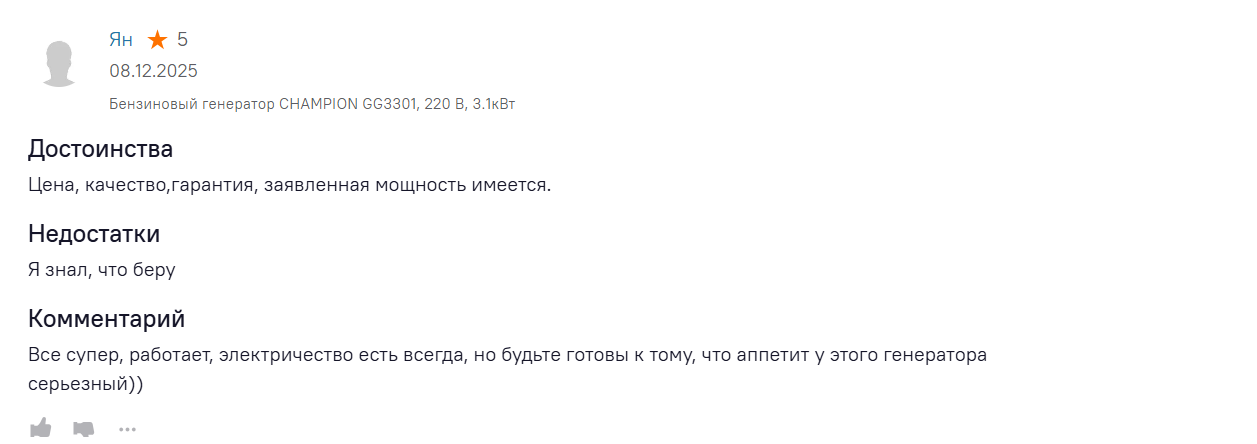
Task: Click the review date 08.12.2025
Action: click(153, 71)
